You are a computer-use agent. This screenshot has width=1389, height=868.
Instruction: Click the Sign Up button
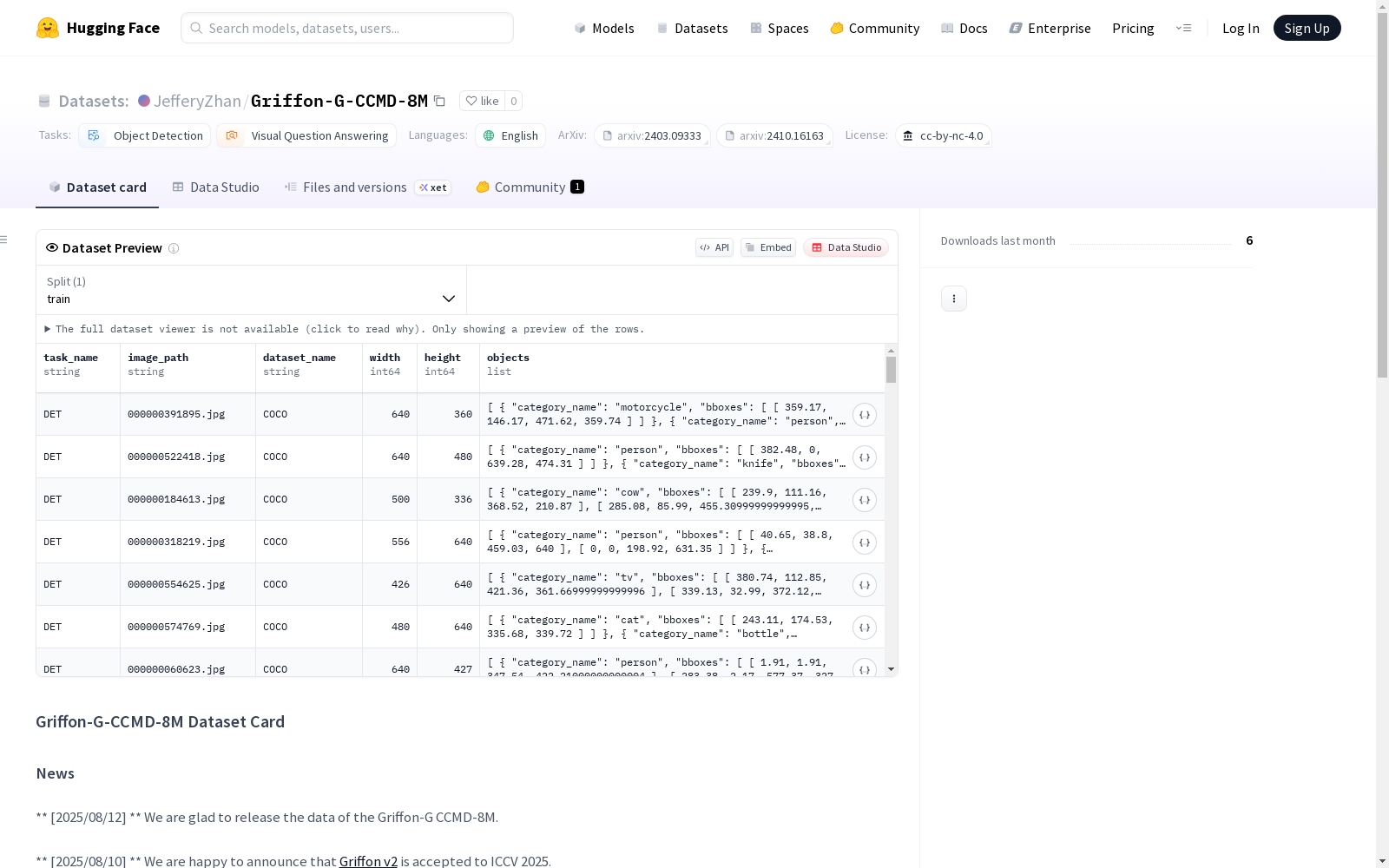(x=1307, y=28)
